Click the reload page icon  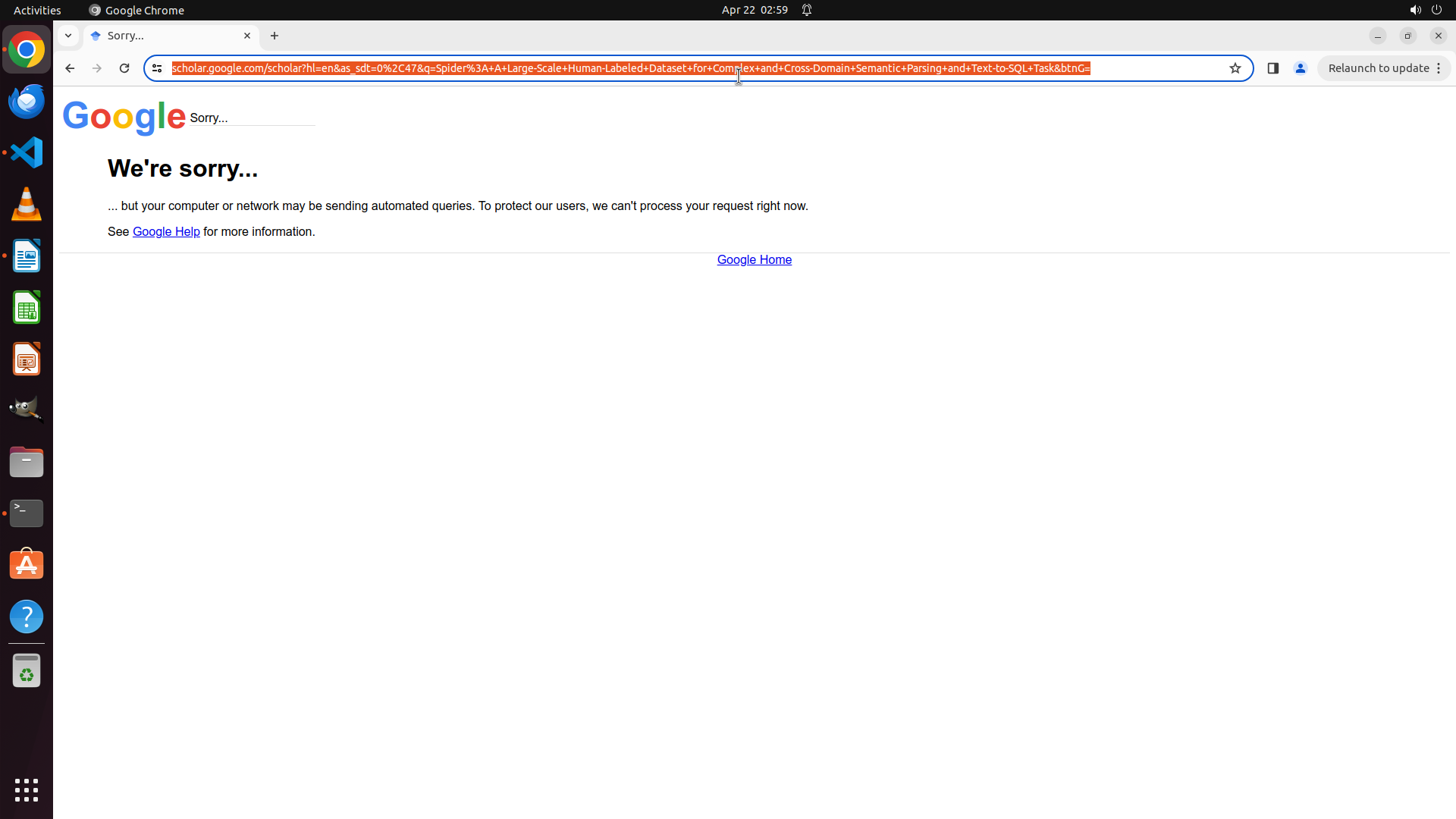pos(124,68)
